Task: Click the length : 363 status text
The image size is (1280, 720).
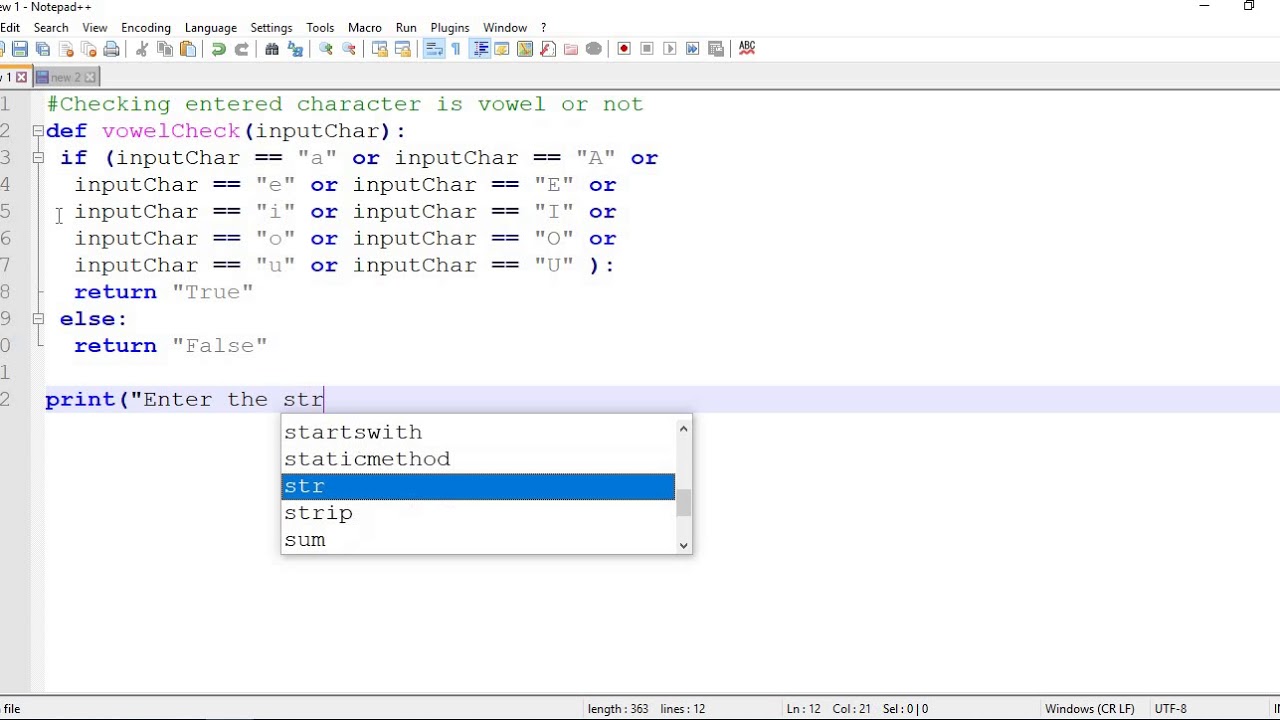Action: point(618,709)
